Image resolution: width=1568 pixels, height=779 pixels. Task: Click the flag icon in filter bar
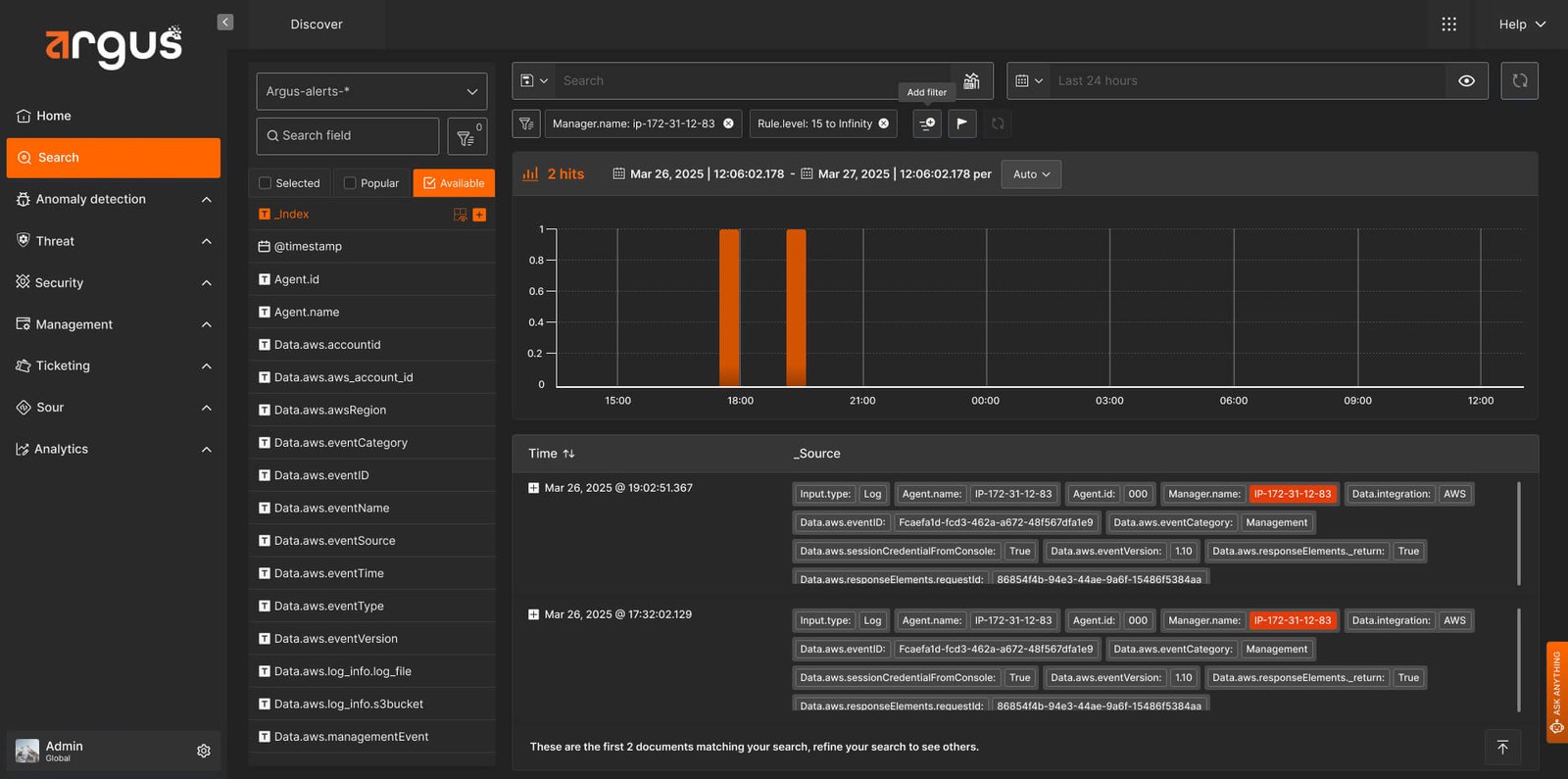coord(962,123)
